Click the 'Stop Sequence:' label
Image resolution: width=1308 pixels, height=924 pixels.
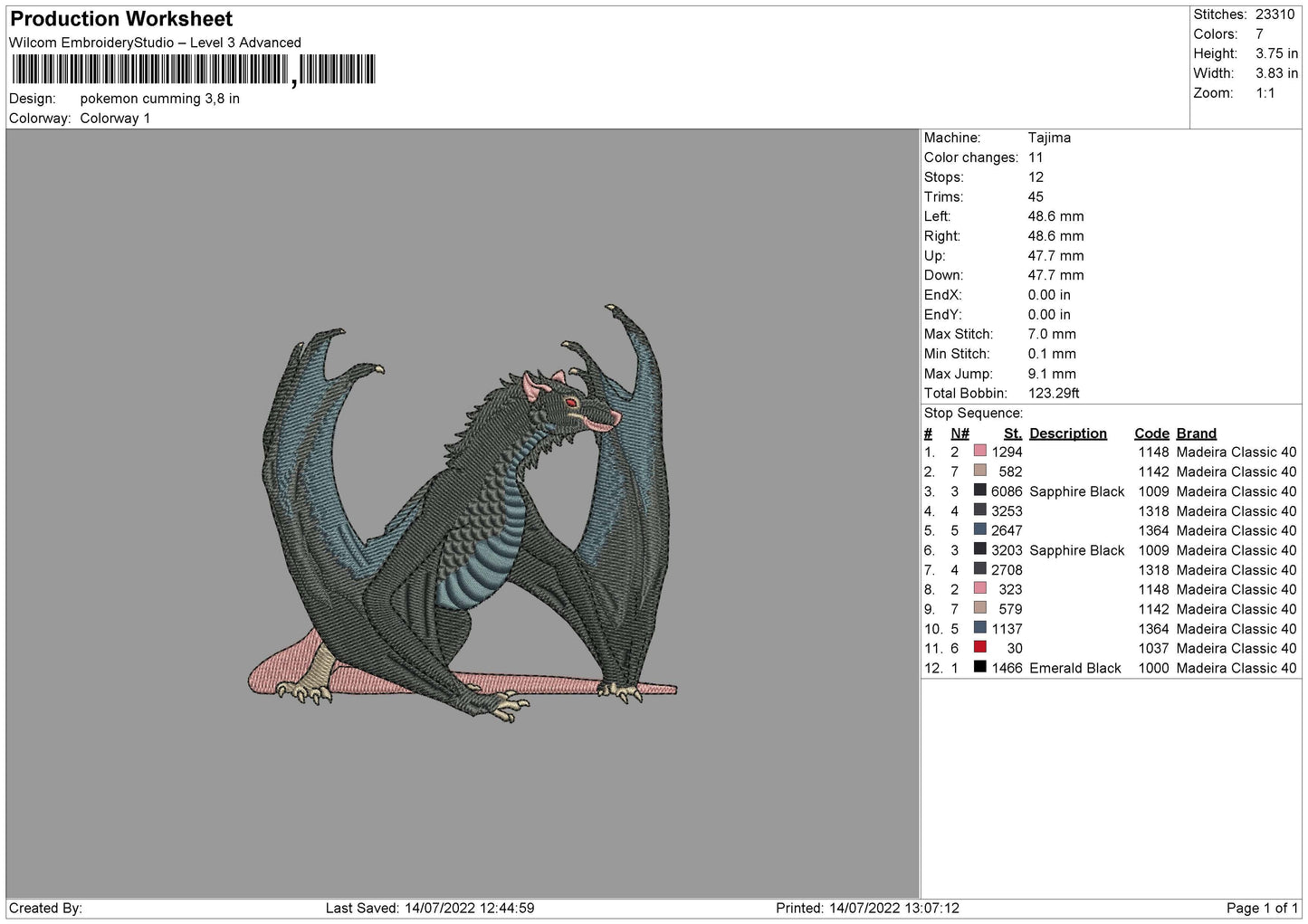[973, 413]
